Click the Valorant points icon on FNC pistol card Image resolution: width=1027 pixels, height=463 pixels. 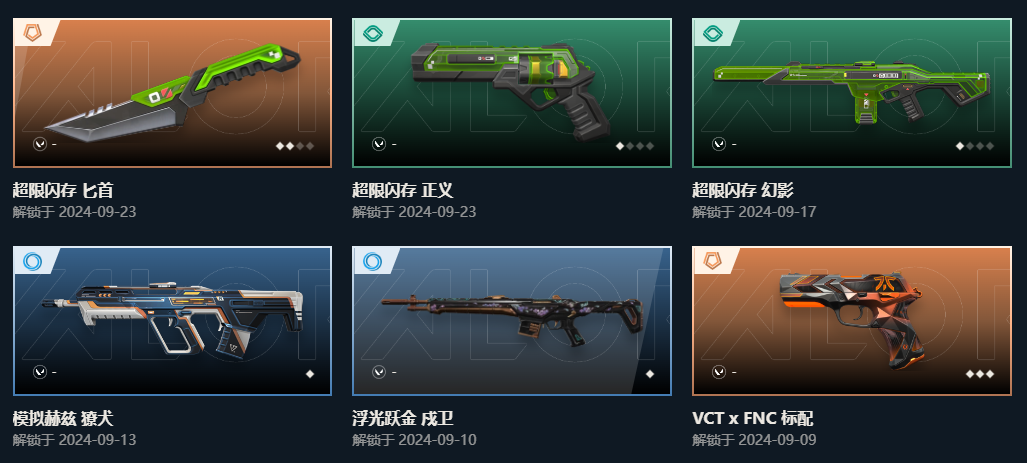pos(719,372)
